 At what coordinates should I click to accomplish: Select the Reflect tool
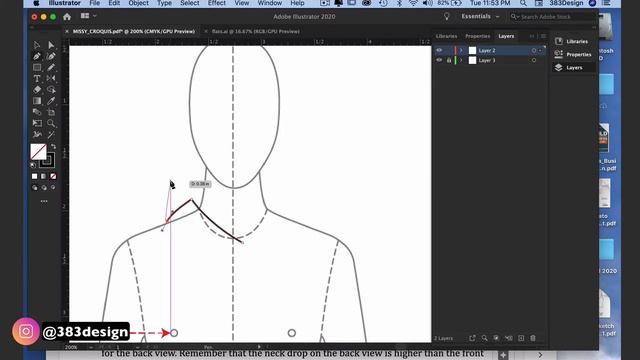(51, 78)
